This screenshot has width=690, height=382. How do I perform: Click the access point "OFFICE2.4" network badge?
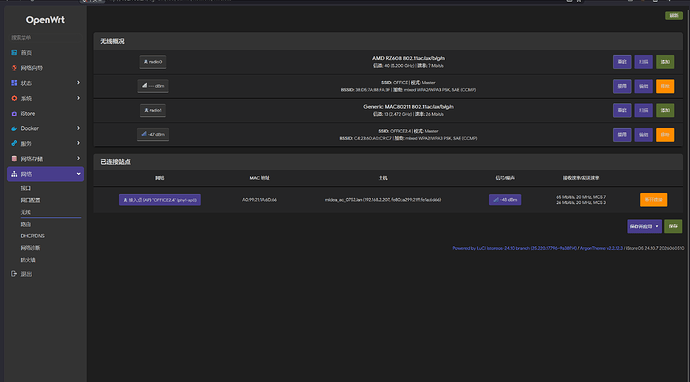click(x=160, y=200)
